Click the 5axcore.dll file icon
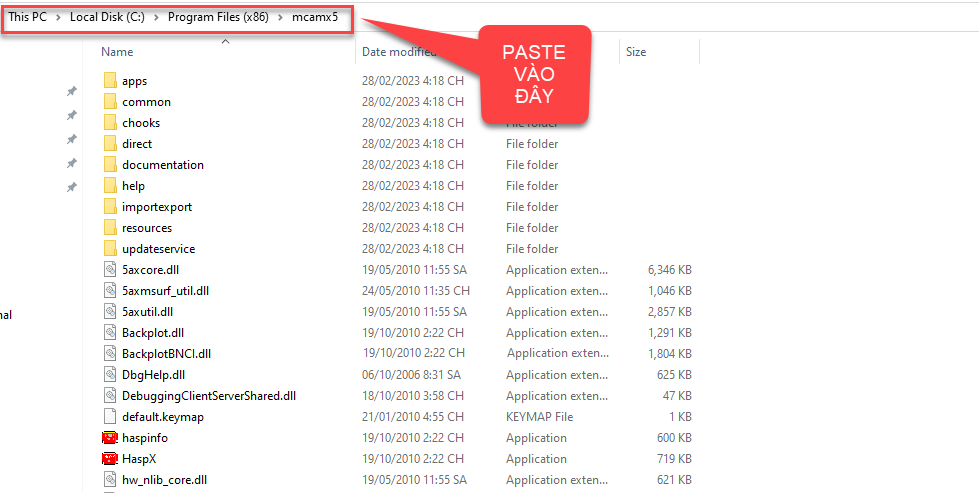Image resolution: width=979 pixels, height=493 pixels. [x=111, y=270]
